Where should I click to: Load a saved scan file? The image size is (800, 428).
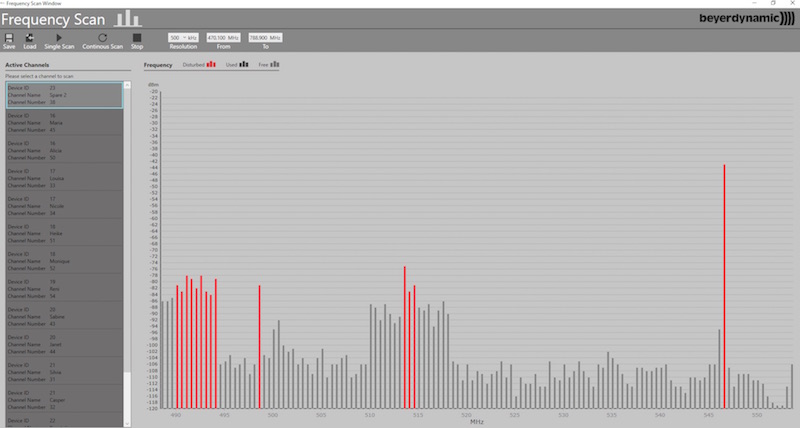pyautogui.click(x=30, y=37)
